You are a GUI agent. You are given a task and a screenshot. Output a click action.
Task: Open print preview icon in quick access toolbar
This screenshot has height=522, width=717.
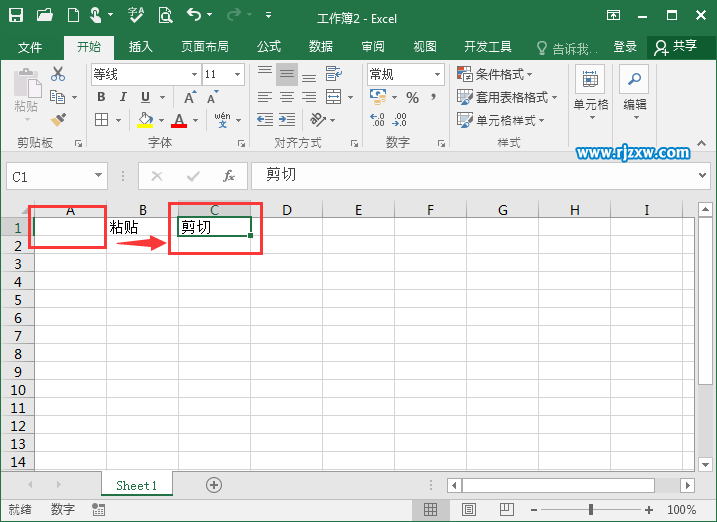pos(165,15)
